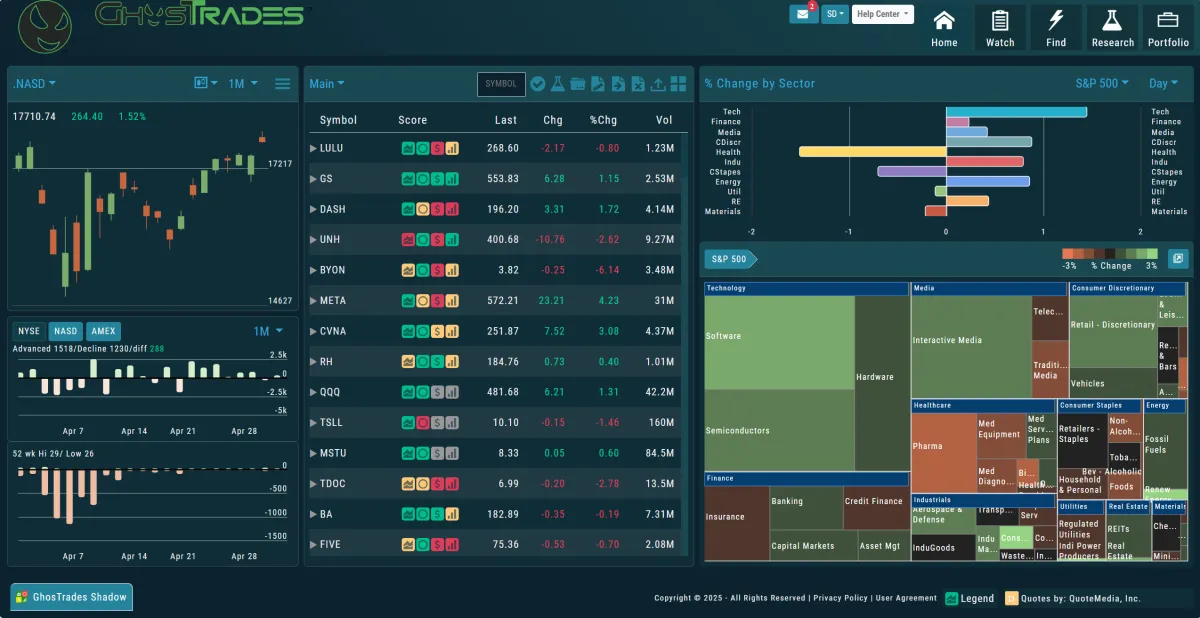1200x618 pixels.
Task: Open the 1M dropdown in the breadth panel
Action: click(268, 331)
